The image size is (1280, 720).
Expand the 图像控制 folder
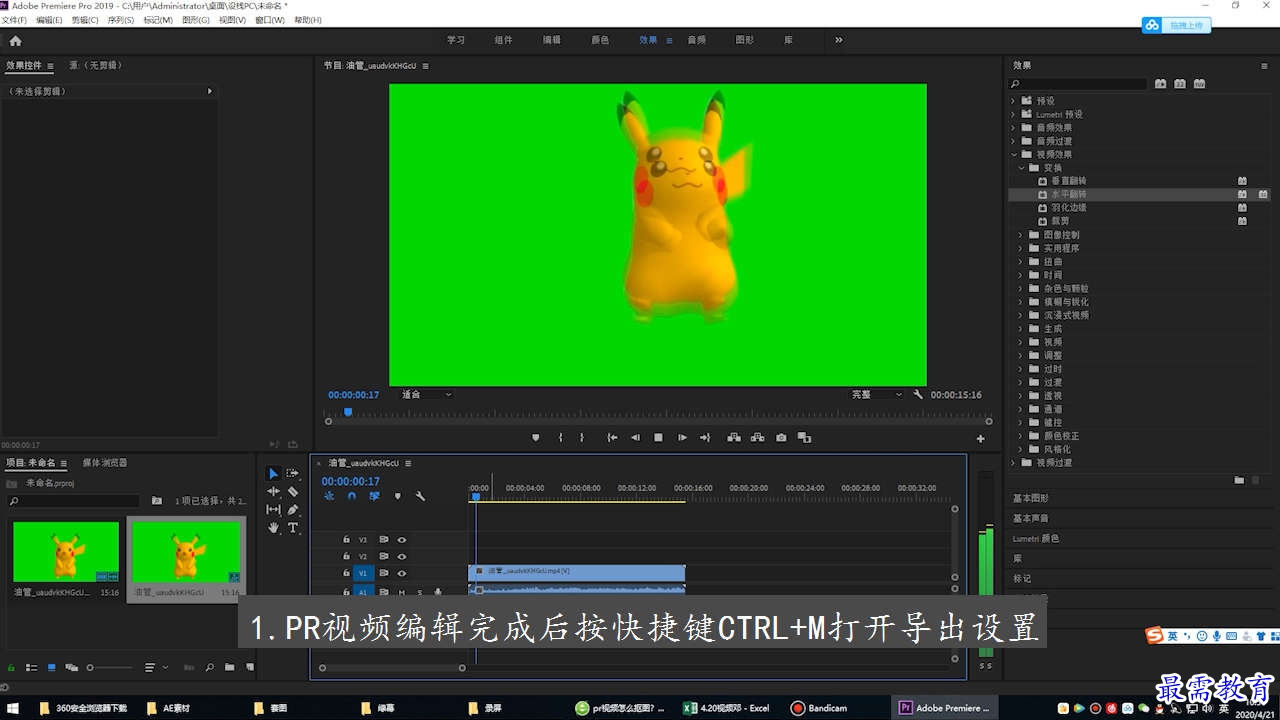1021,235
